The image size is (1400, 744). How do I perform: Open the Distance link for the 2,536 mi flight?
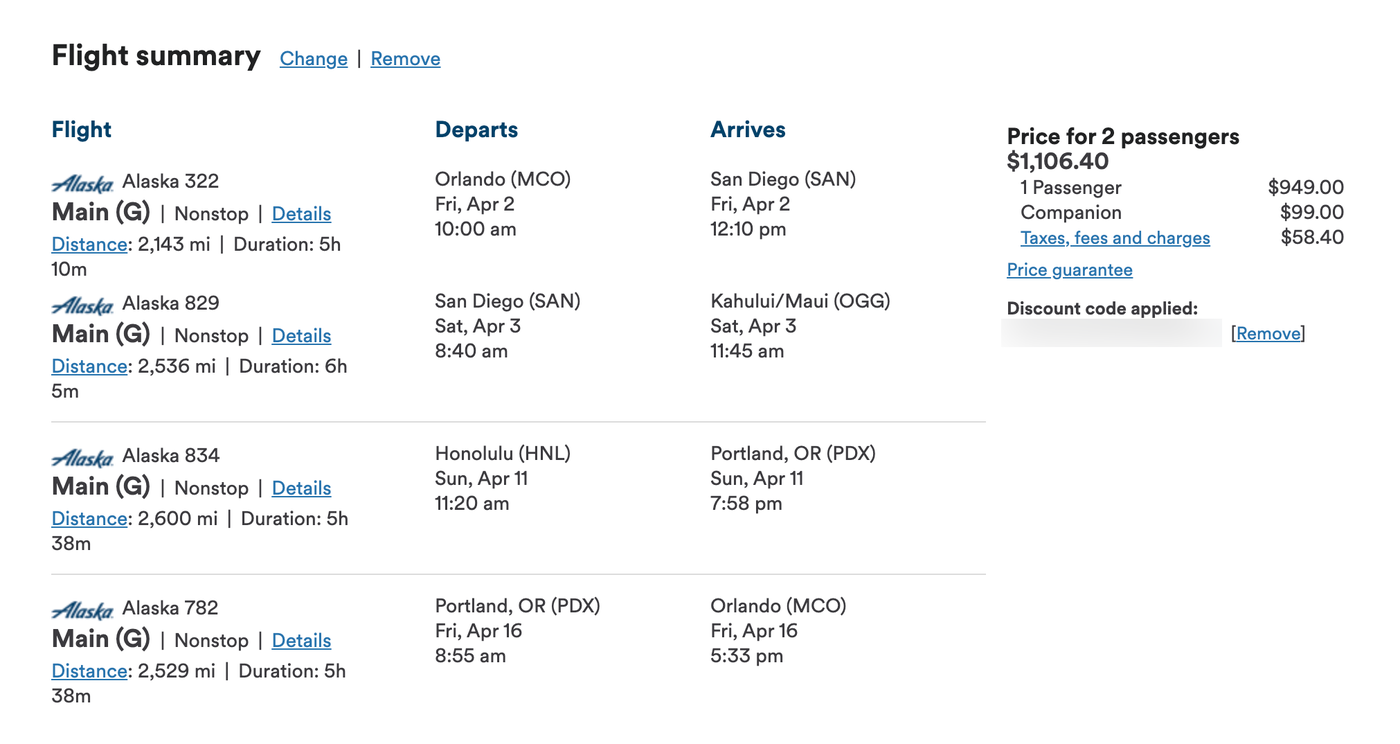90,367
